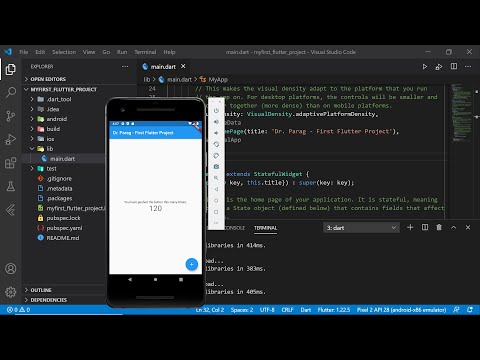Open the Source Control view
This screenshot has height=360, width=480.
(x=11, y=116)
